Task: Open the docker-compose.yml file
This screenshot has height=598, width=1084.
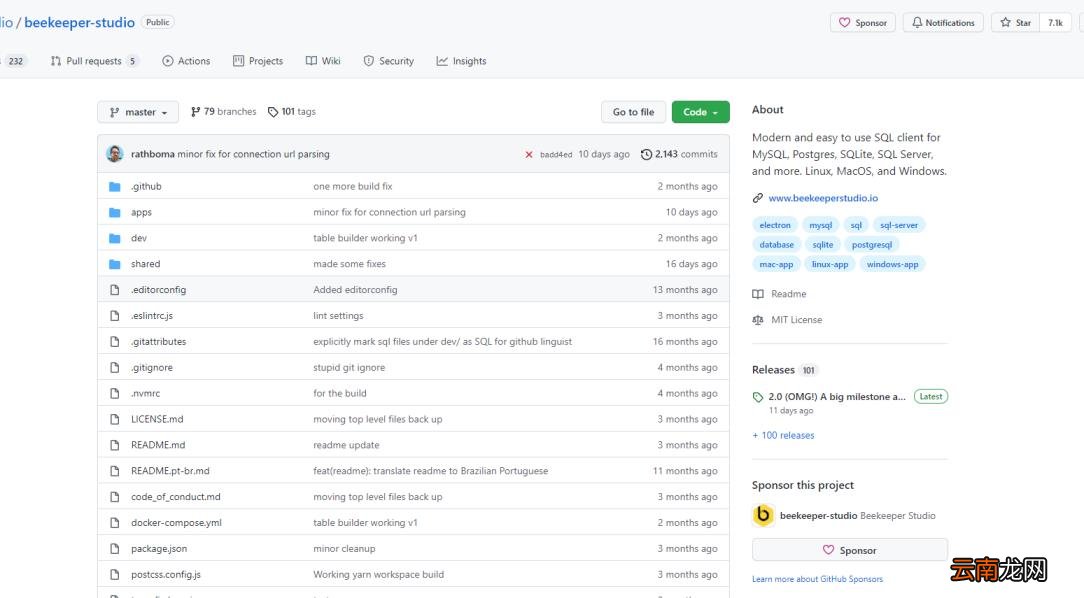Action: 176,523
